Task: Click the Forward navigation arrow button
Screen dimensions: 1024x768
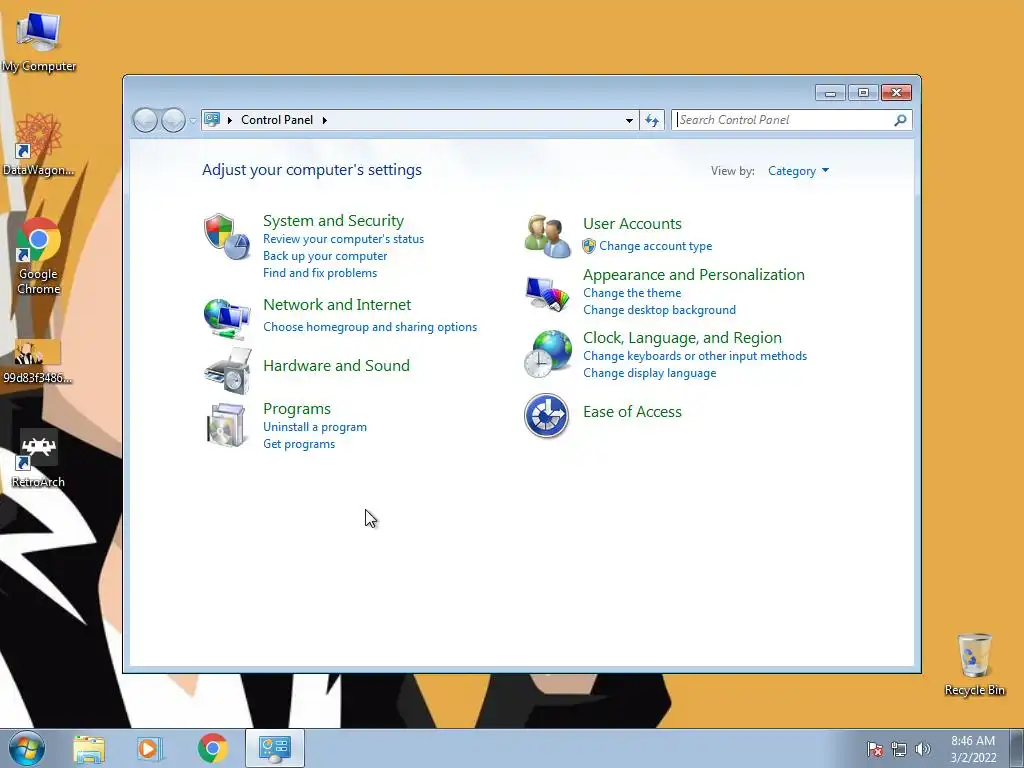Action: click(173, 120)
